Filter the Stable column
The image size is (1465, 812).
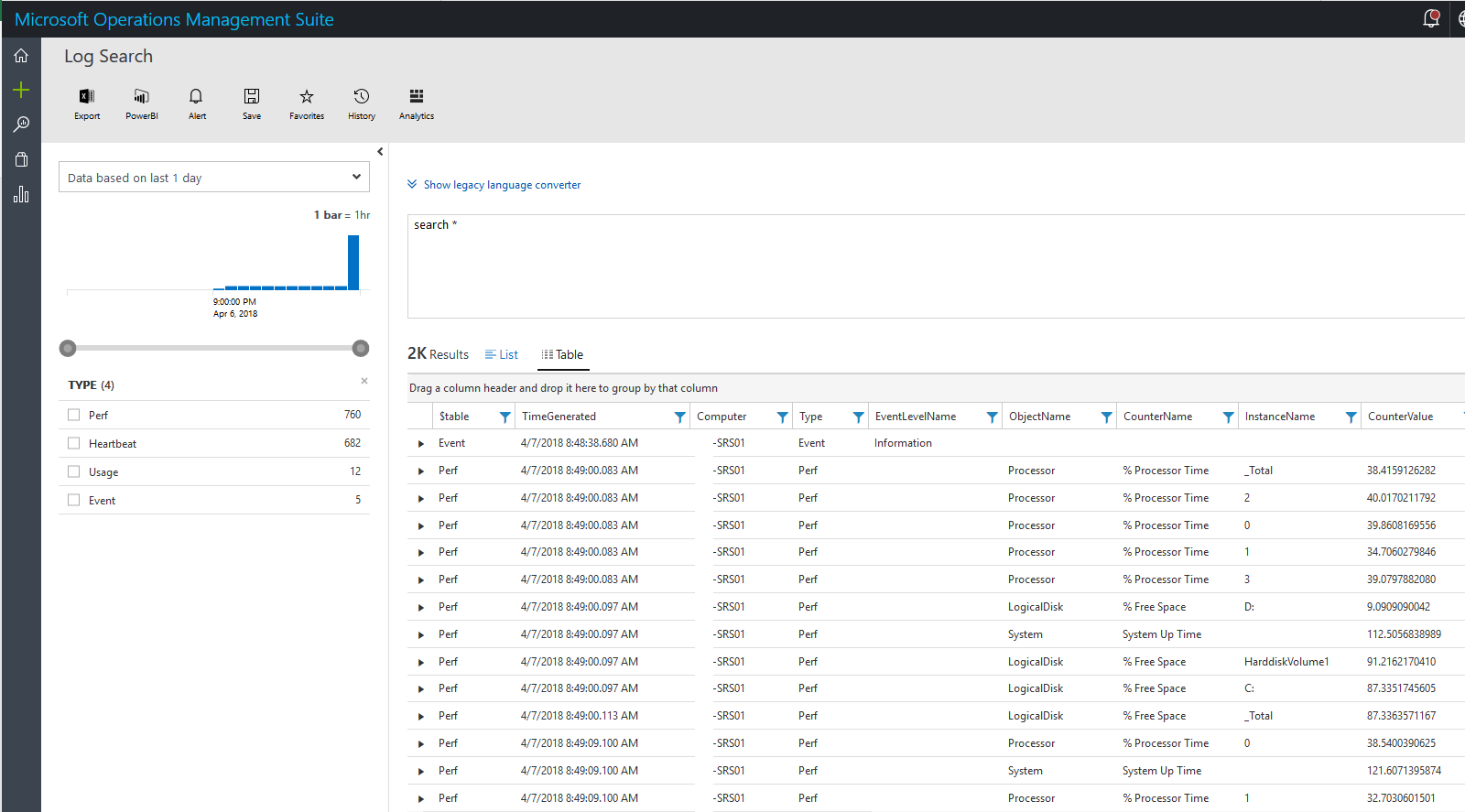tap(505, 417)
